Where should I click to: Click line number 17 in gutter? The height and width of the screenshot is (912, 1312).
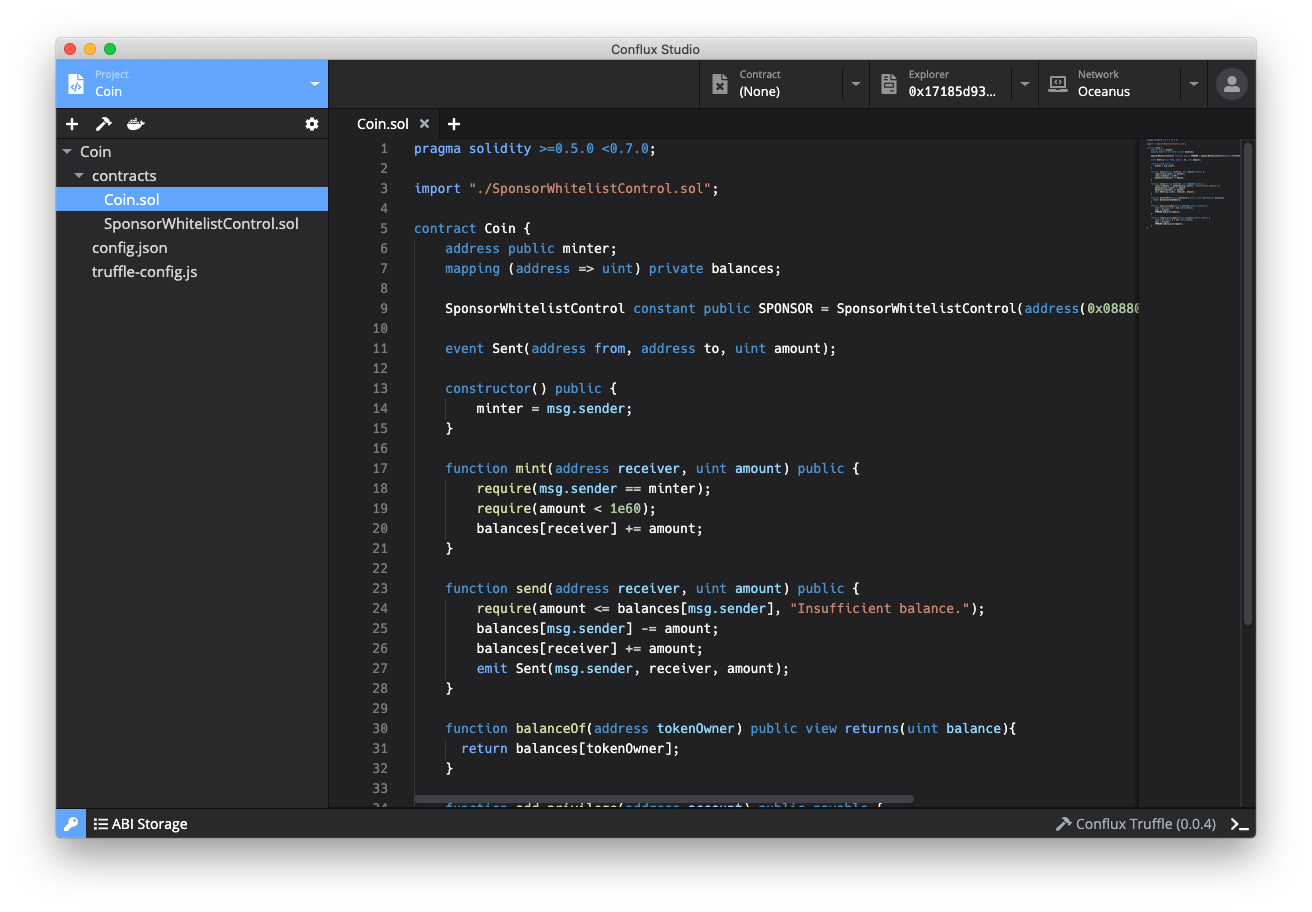click(380, 468)
